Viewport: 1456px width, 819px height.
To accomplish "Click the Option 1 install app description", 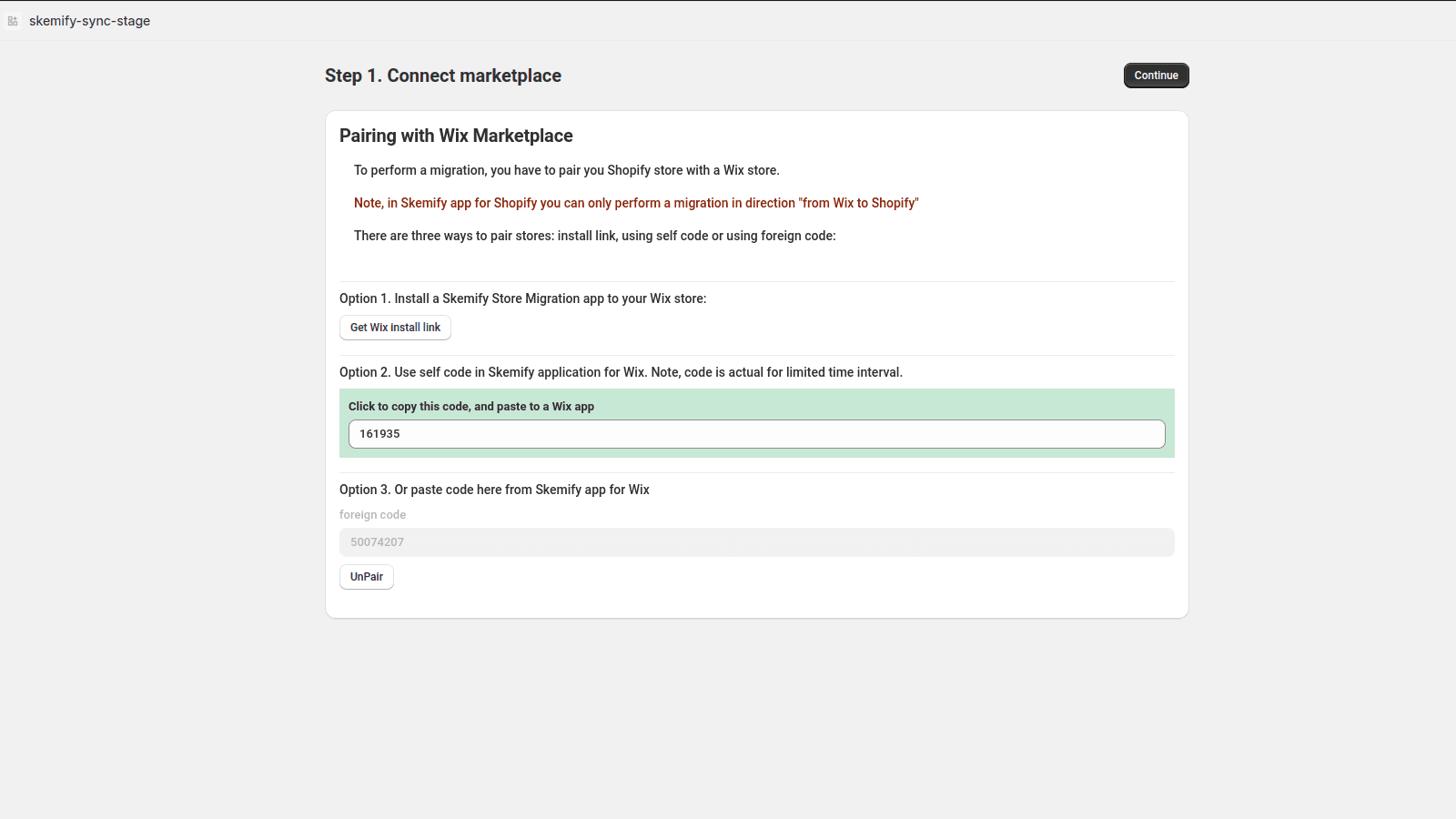I will point(522,298).
